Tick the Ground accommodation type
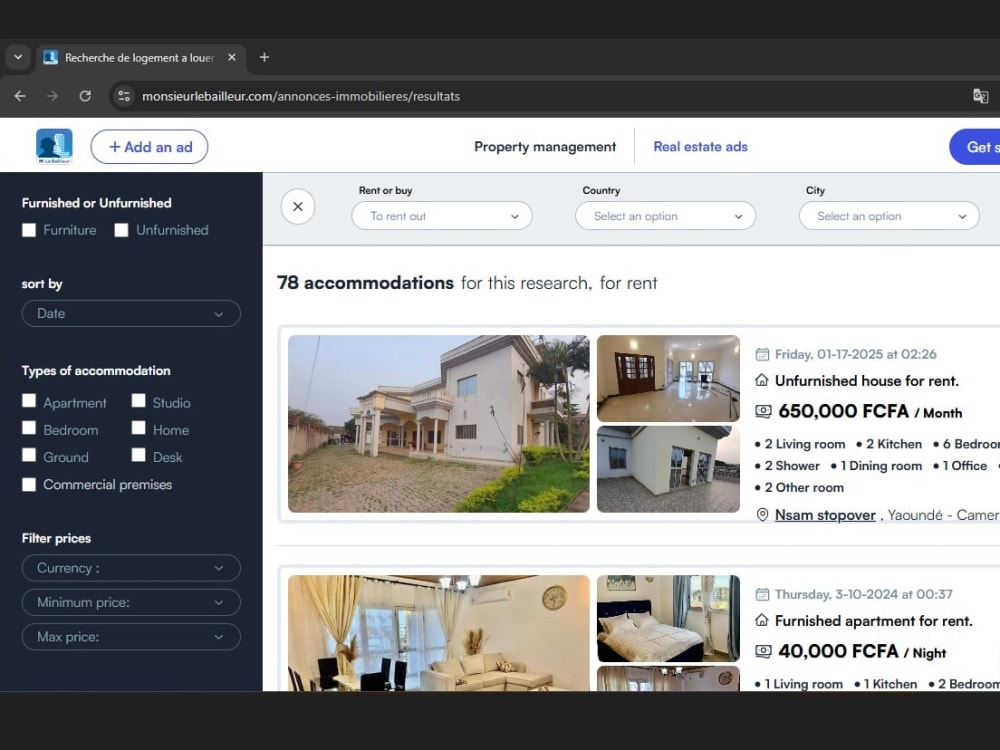 (x=29, y=455)
